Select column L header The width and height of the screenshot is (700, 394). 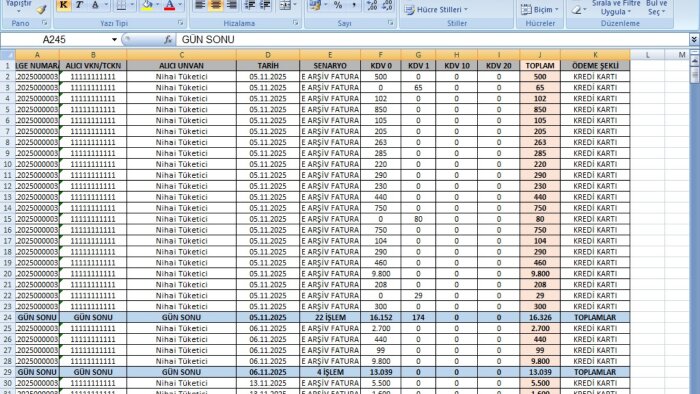647,54
